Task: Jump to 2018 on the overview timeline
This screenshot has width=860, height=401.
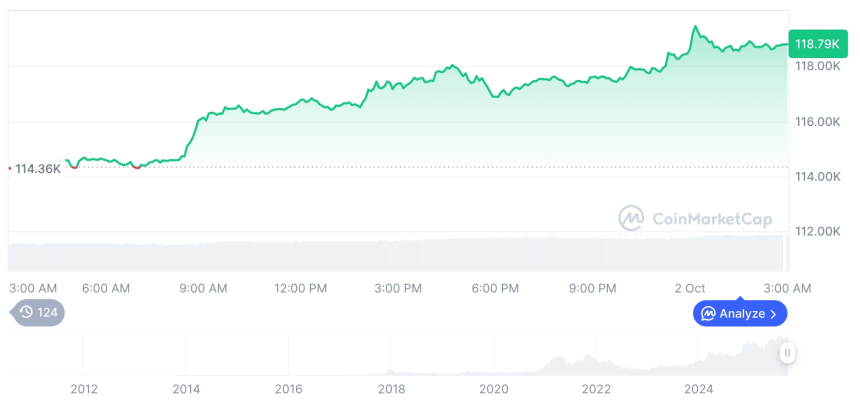Action: [391, 389]
